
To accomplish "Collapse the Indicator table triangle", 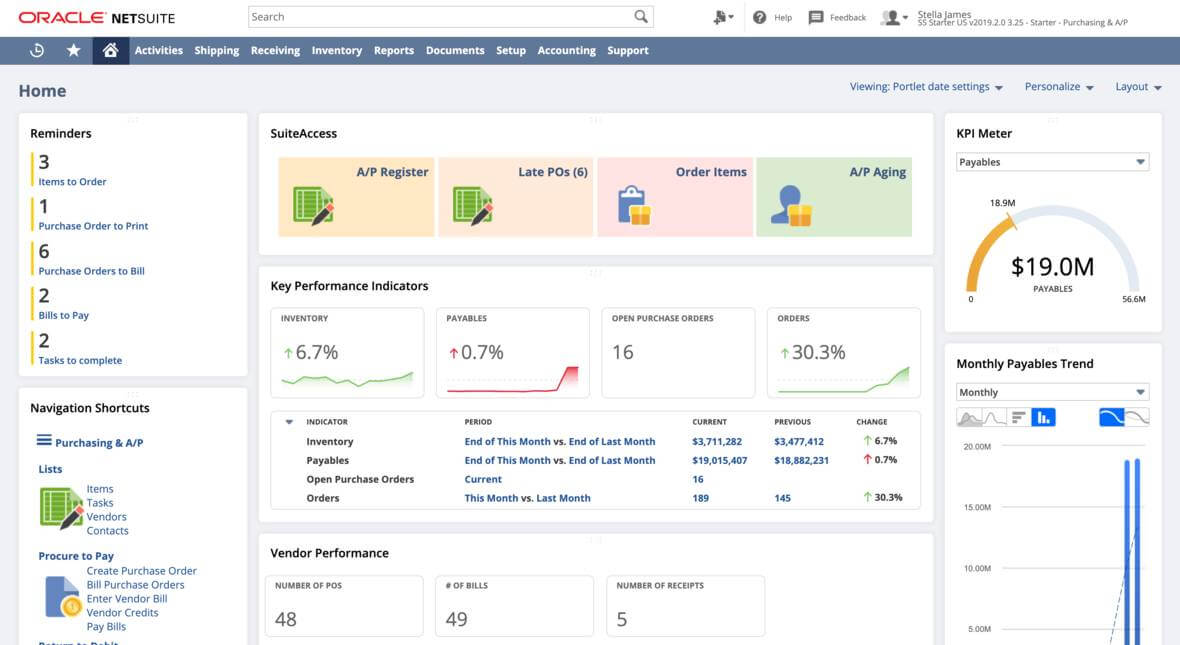I will (x=289, y=422).
